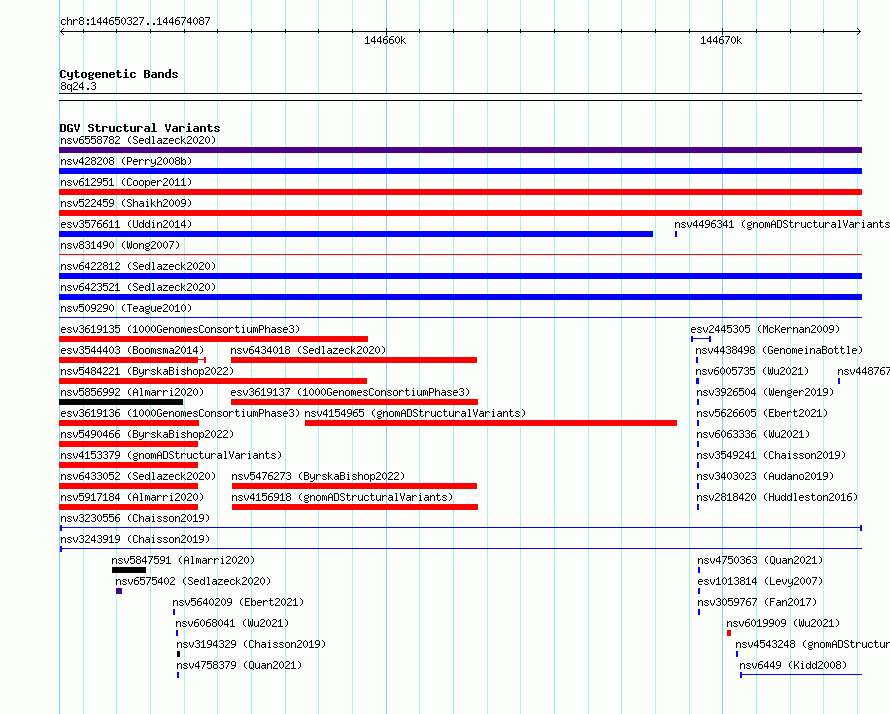
Task: Open esv3619137 (1000GenomesConsortiumPhase3) variant
Action: (350, 392)
